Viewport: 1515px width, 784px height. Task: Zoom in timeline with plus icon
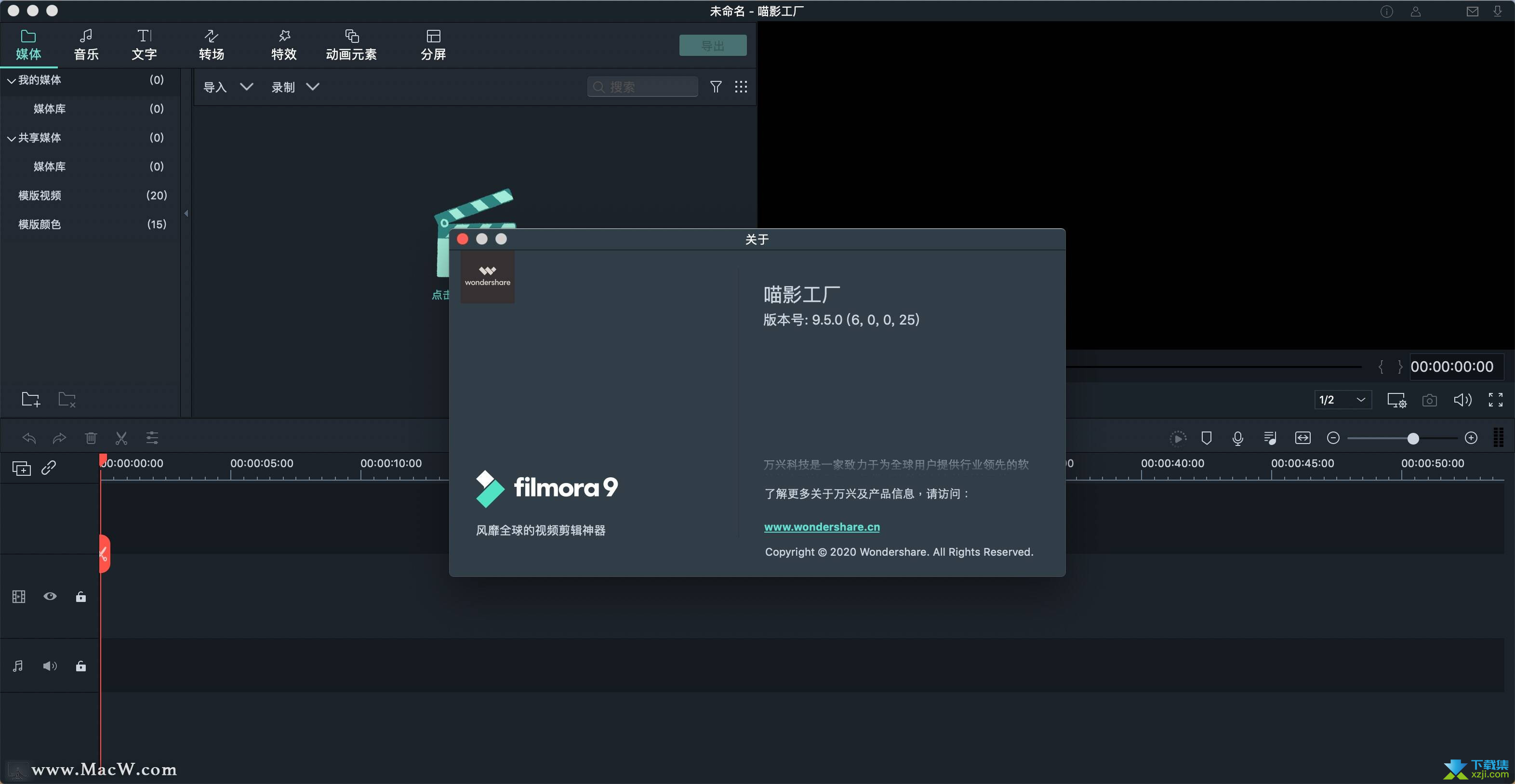tap(1471, 438)
